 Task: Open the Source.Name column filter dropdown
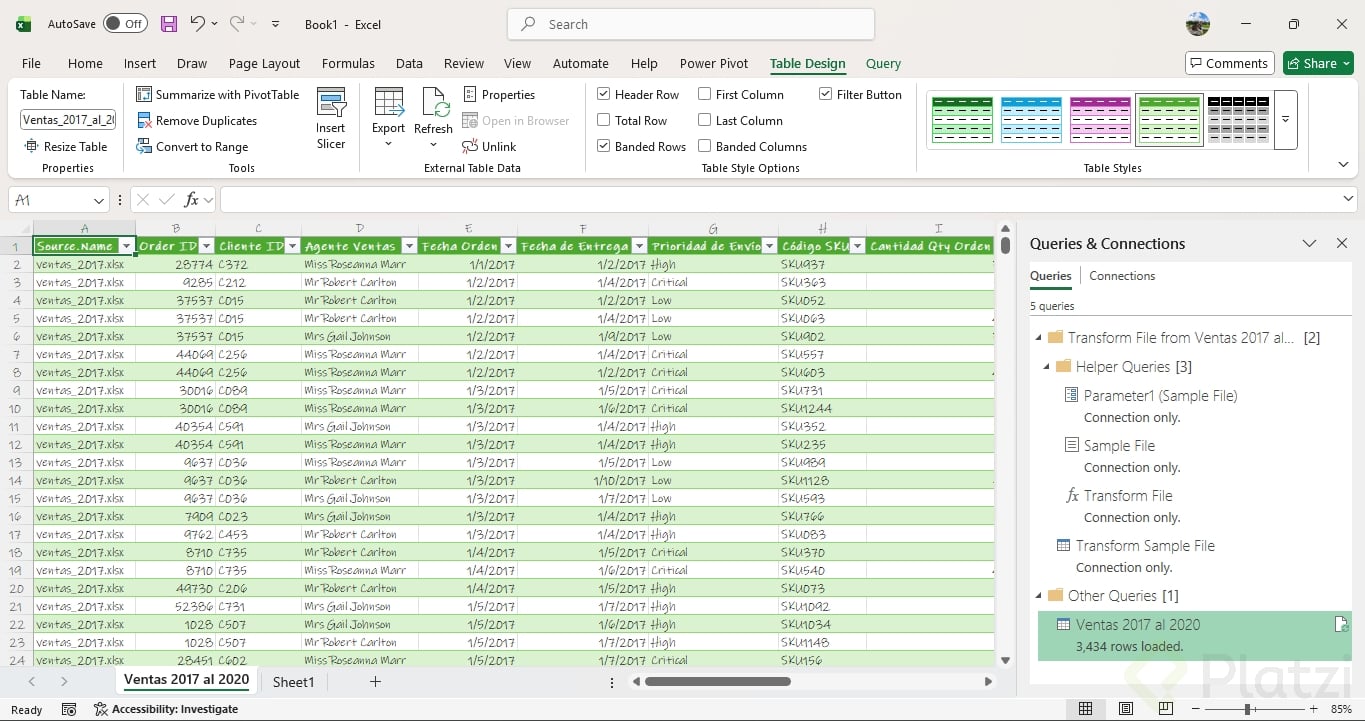click(x=126, y=246)
